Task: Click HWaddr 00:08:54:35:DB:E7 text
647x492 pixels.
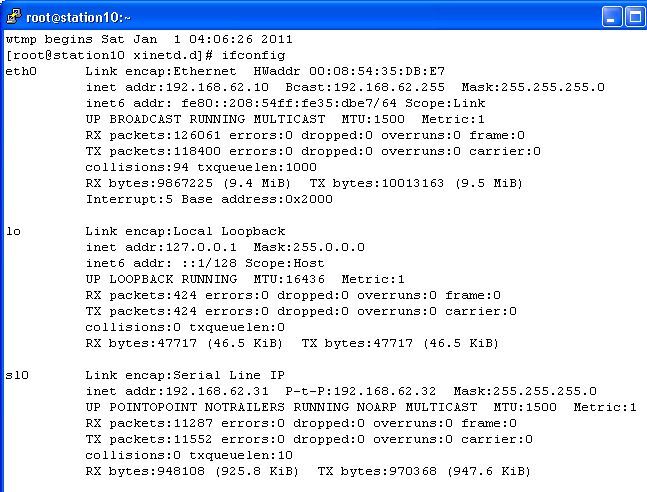Action: [349, 71]
